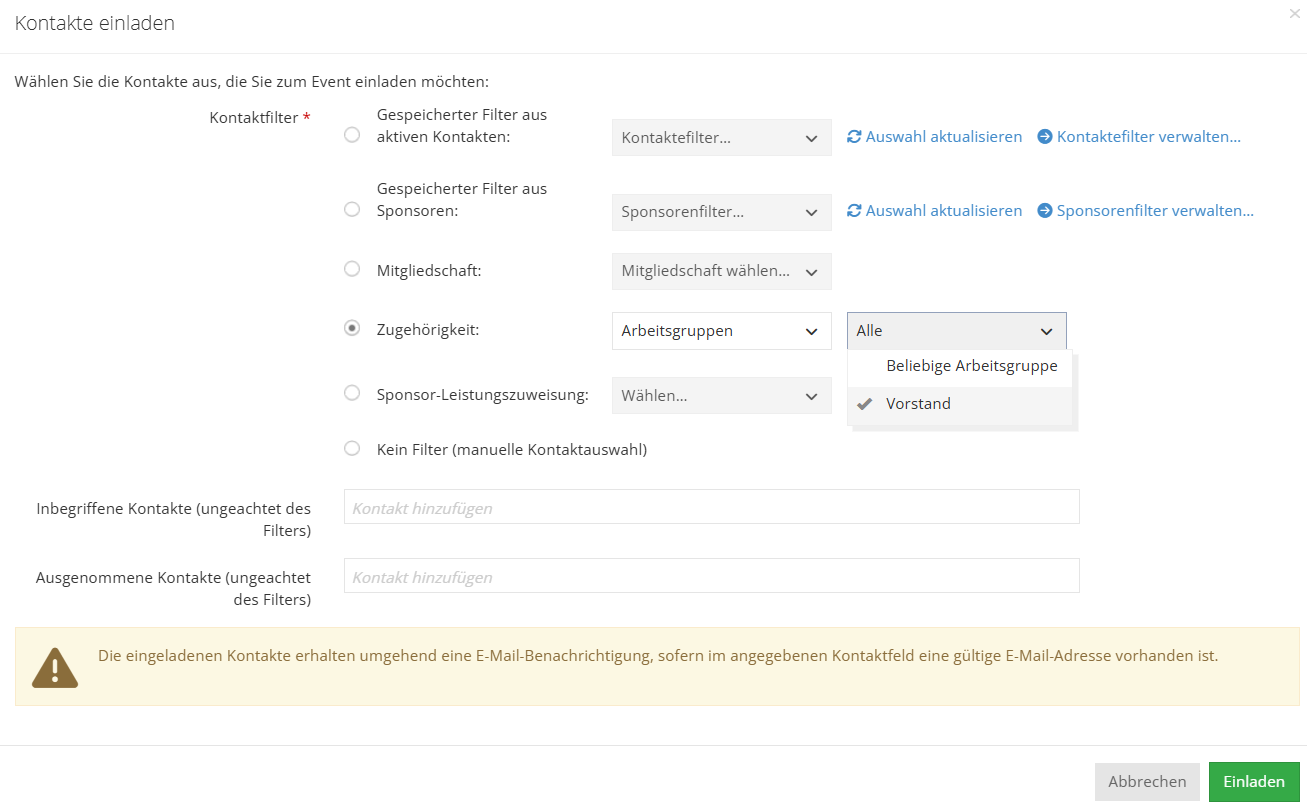Click refresh icon beside Kontaktefilter dropdown

pyautogui.click(x=854, y=137)
